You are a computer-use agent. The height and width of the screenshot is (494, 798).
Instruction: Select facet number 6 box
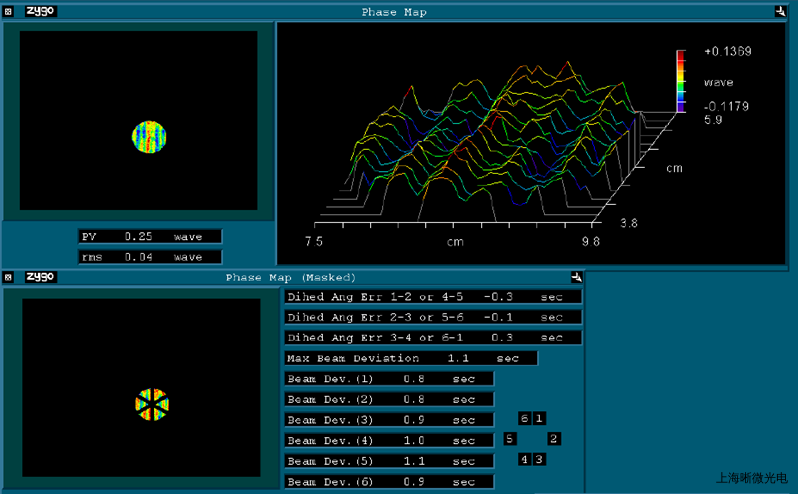tap(524, 418)
